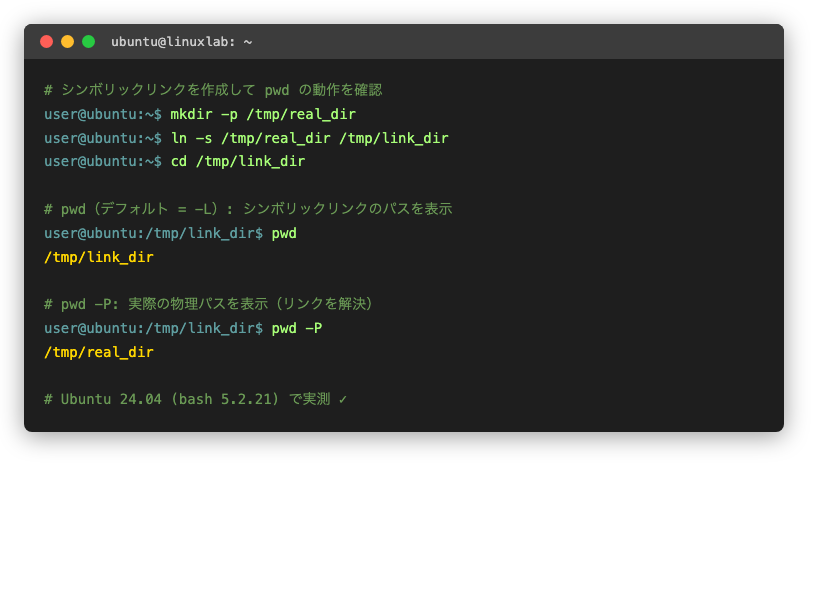Click the prompt before the 'pwd -P' command
This screenshot has width=820, height=600.
(x=154, y=329)
